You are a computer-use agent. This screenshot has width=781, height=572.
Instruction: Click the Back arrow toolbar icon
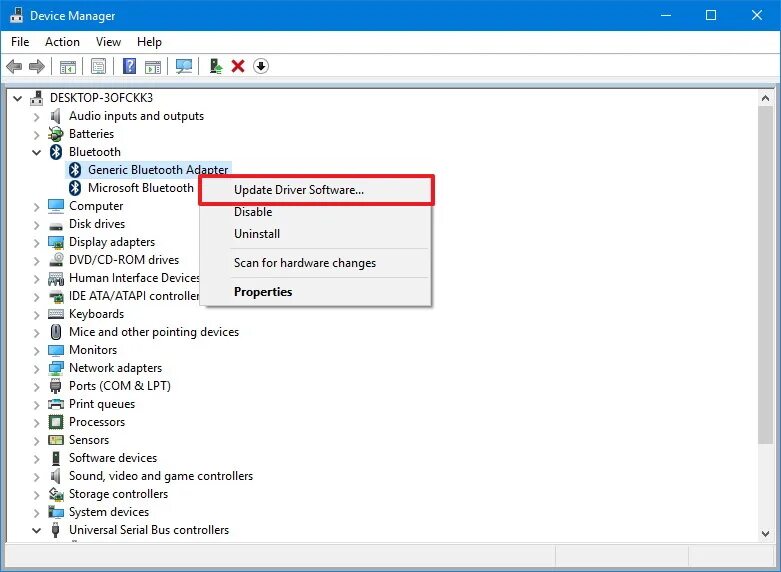pyautogui.click(x=14, y=66)
